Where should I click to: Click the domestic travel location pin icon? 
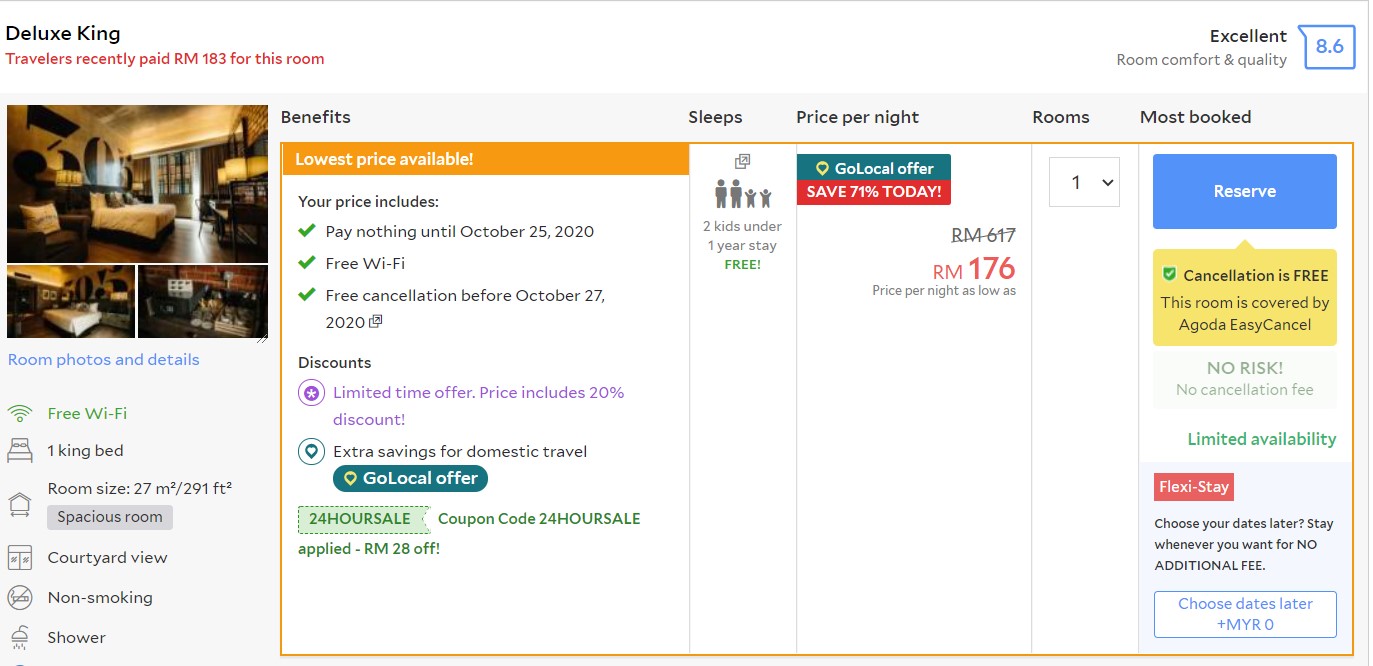311,452
